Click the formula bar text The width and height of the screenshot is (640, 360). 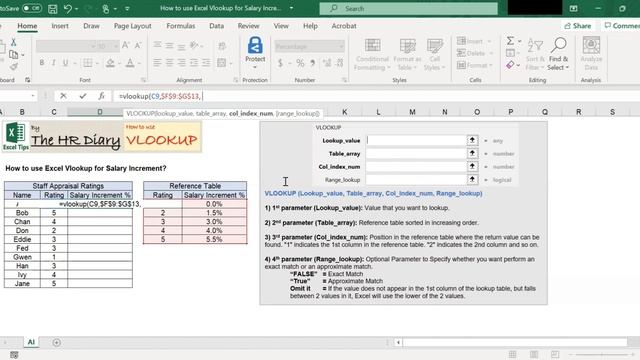(160, 96)
